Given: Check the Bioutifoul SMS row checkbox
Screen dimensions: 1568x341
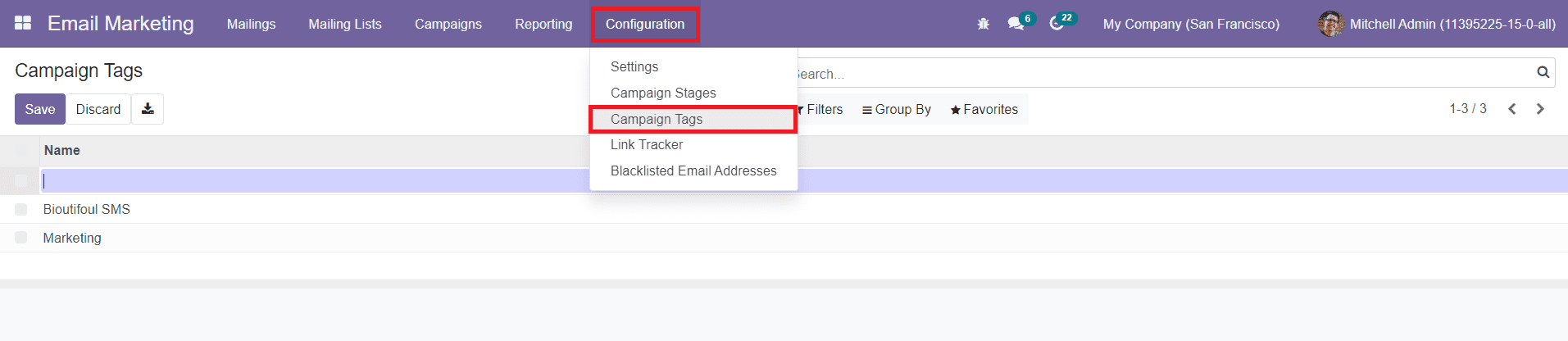Looking at the screenshot, I should [21, 209].
